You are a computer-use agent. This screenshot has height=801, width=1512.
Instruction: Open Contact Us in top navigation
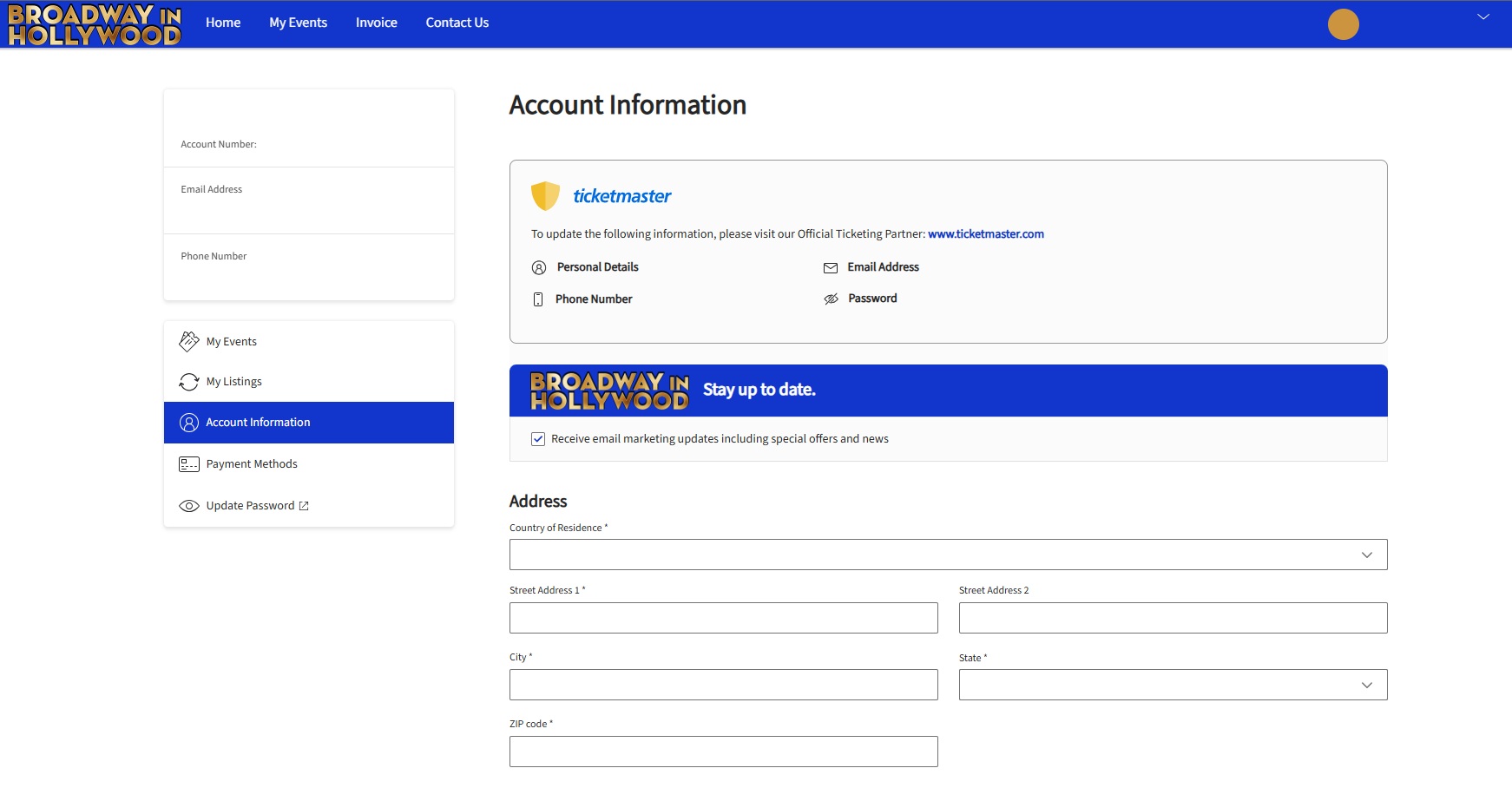coord(457,23)
